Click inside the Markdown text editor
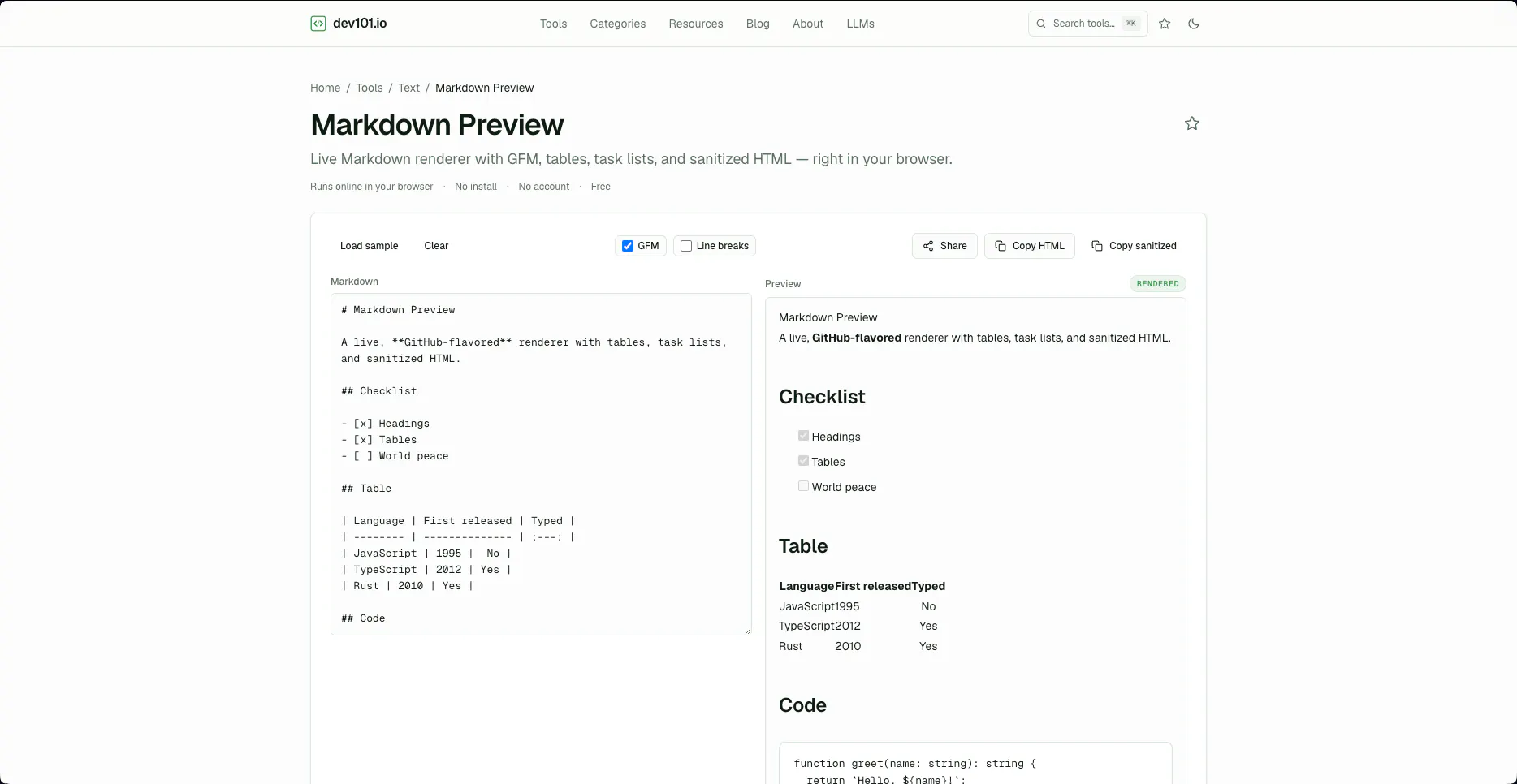 pyautogui.click(x=541, y=464)
